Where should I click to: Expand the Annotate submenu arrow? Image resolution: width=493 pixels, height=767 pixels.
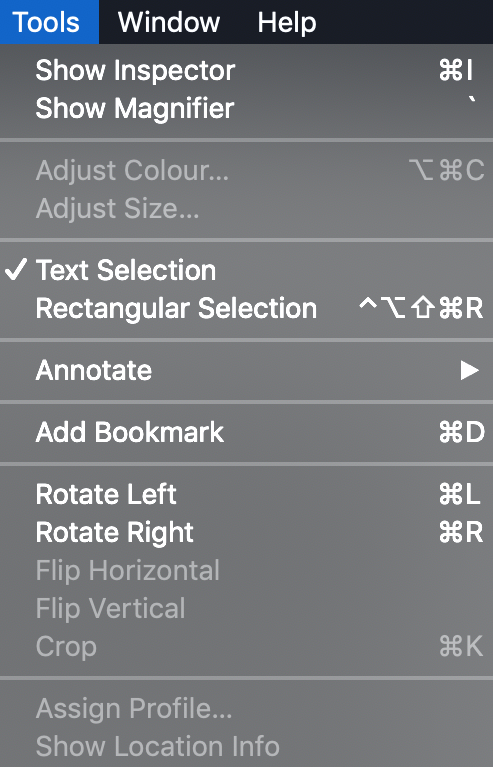coord(470,370)
